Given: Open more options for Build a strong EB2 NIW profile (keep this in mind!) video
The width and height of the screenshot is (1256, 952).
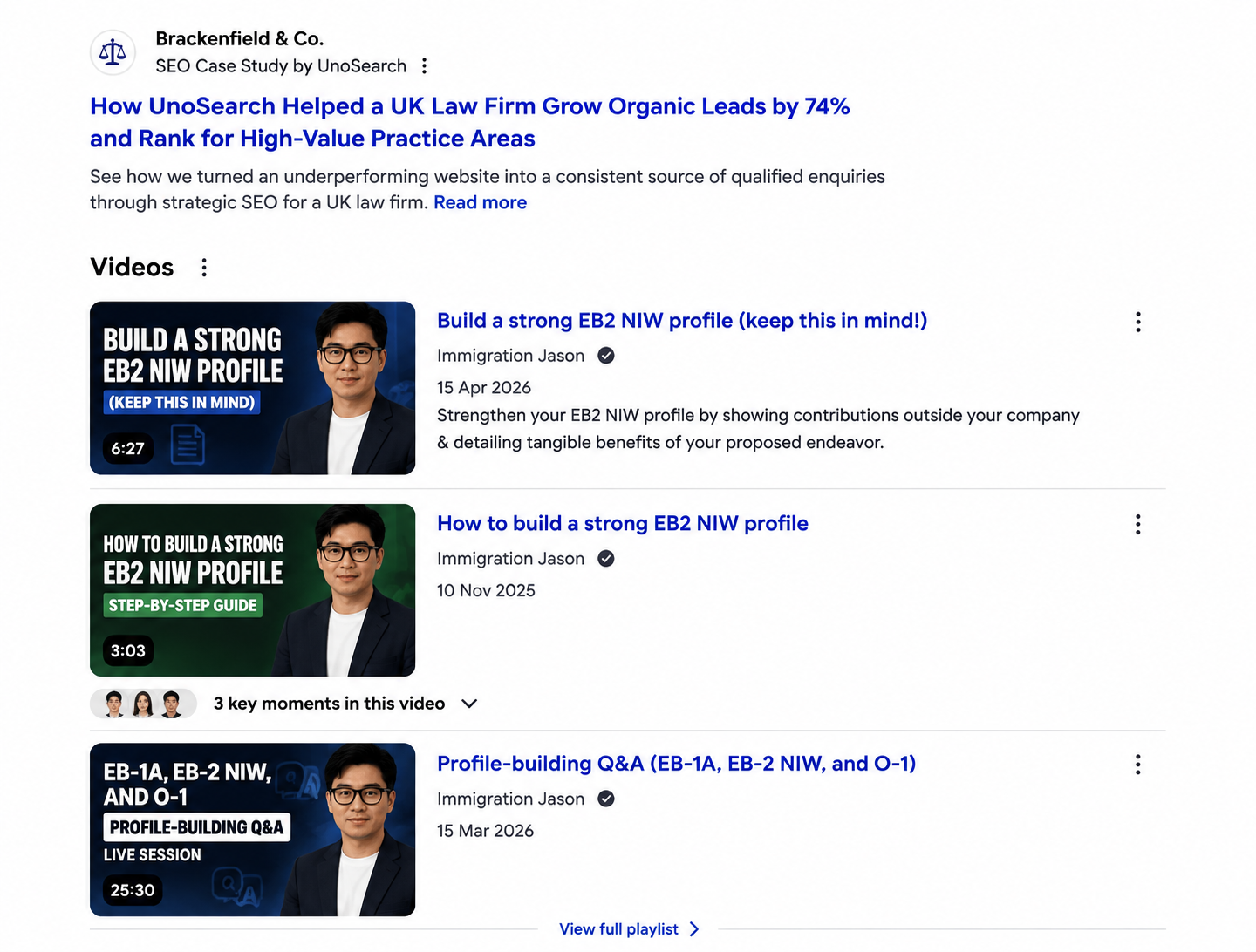Looking at the screenshot, I should [1137, 323].
